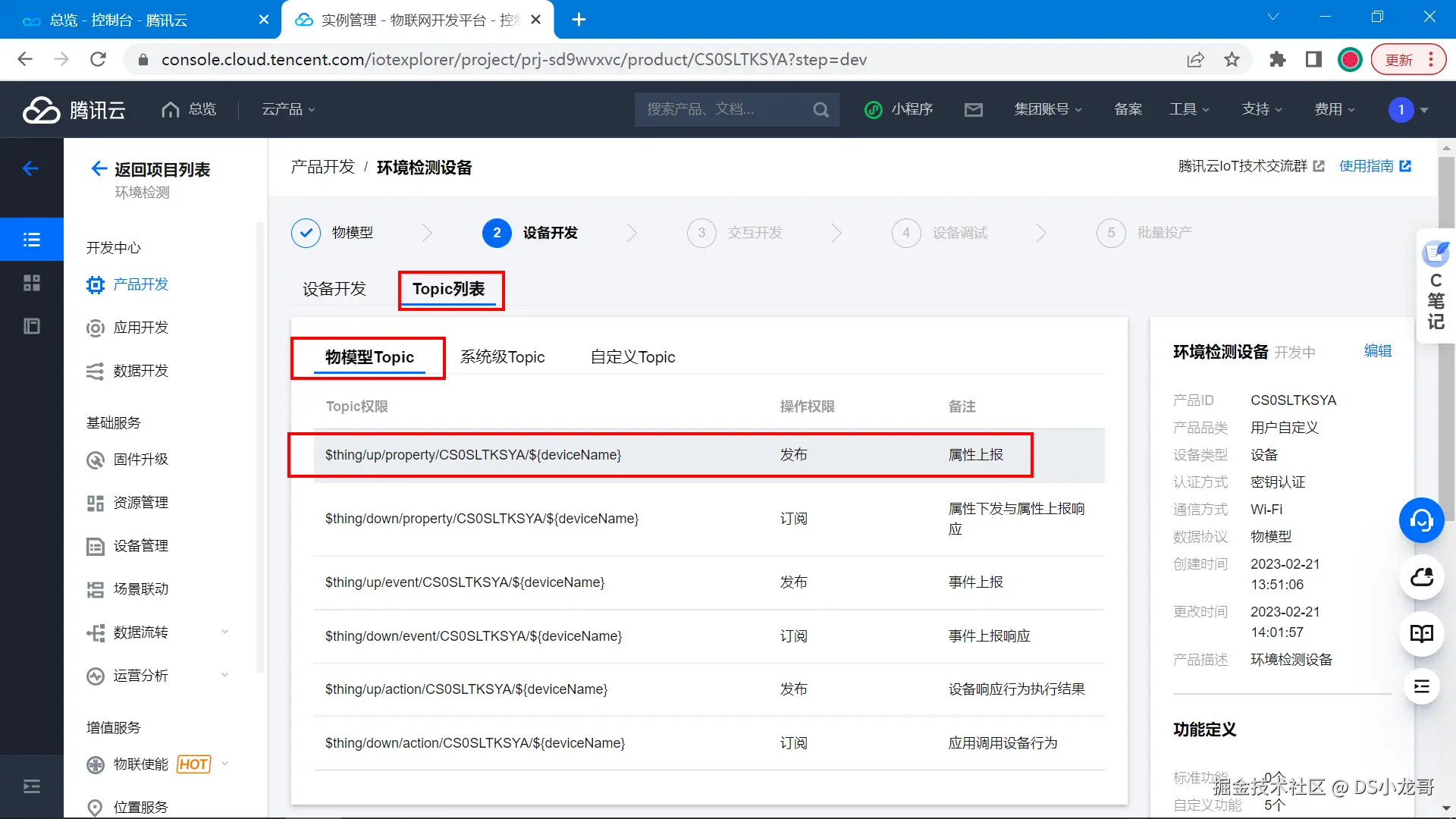This screenshot has width=1456, height=819.
Task: Open the 固件升级 firmware upgrade sidebar item
Action: coord(140,460)
